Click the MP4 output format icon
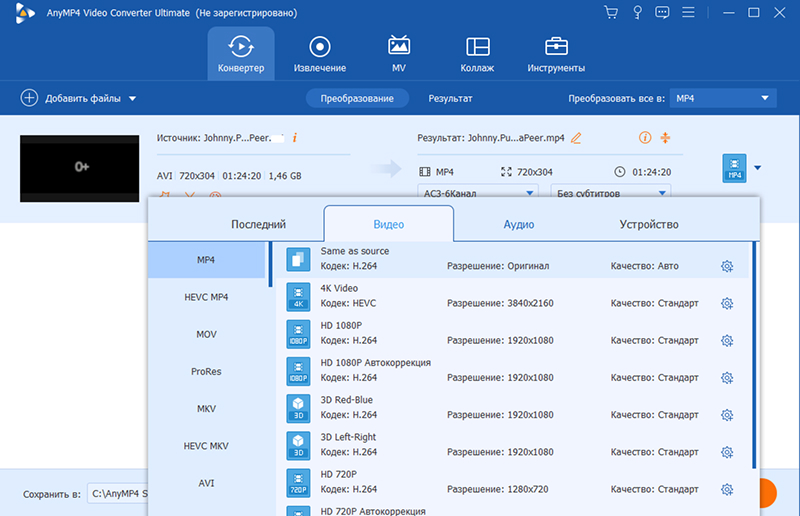The image size is (800, 516). coord(734,168)
